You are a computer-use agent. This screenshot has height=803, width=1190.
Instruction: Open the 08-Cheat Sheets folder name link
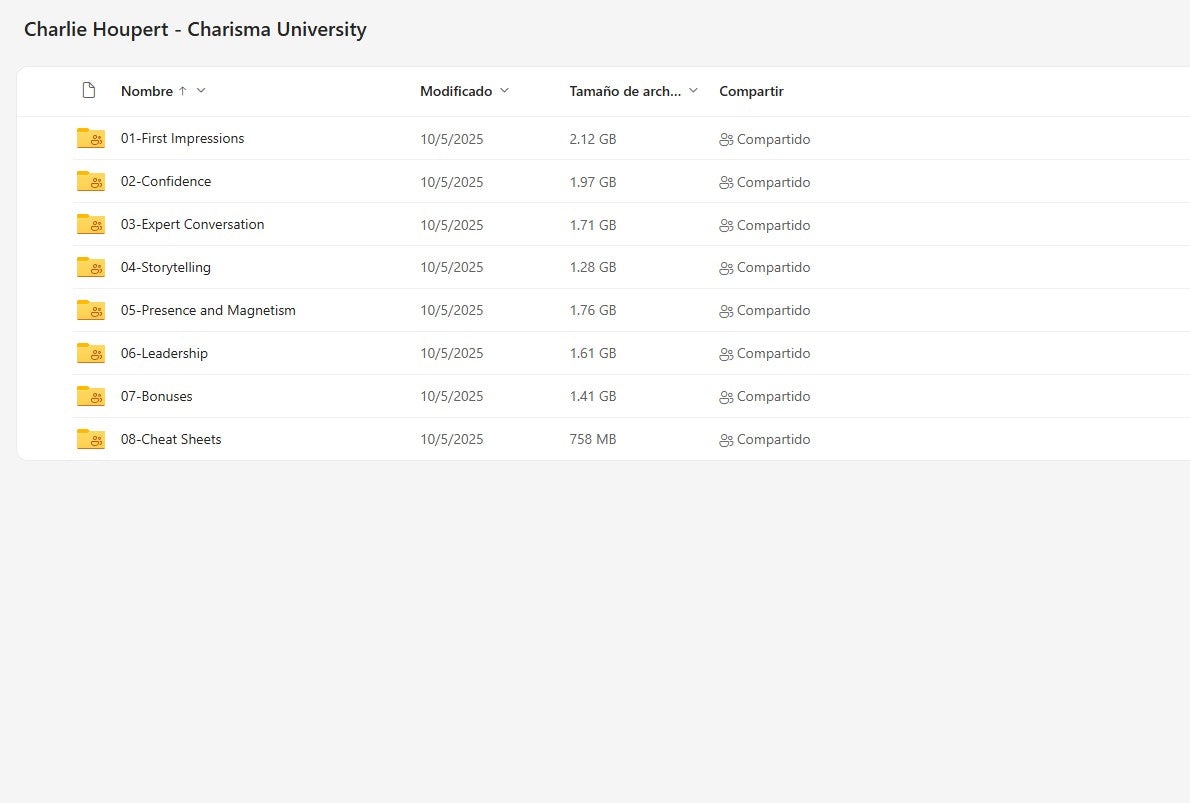171,440
